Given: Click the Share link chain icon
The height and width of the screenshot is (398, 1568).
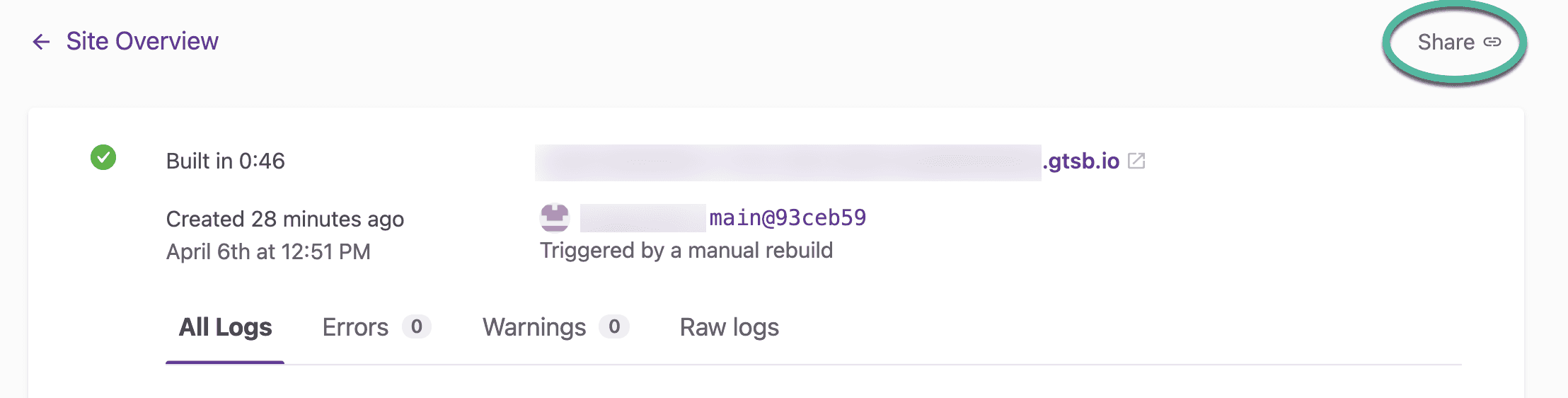Looking at the screenshot, I should click(1492, 42).
